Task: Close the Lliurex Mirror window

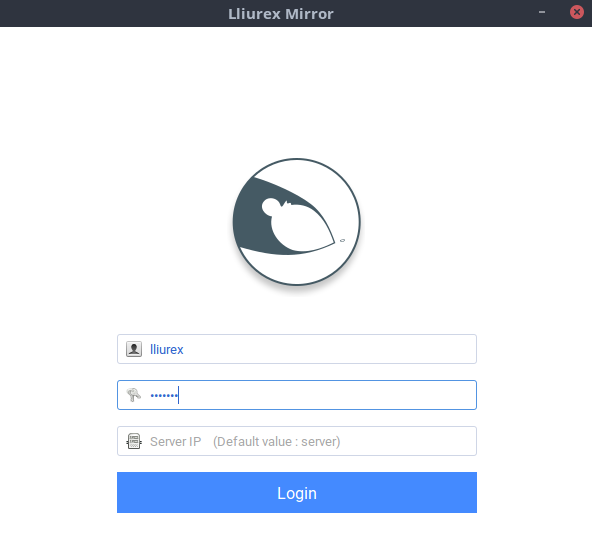Action: [x=577, y=12]
